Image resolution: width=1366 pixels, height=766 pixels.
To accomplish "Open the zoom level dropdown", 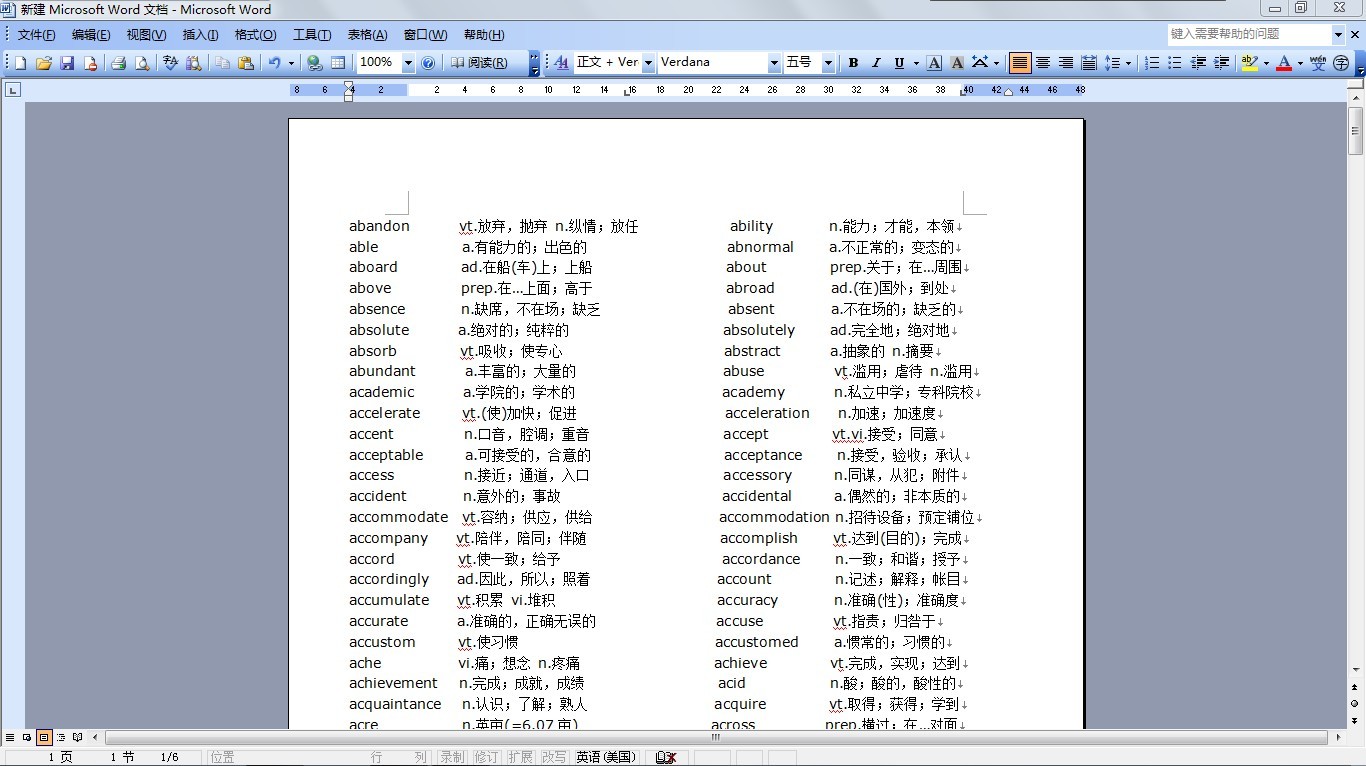I will click(x=408, y=62).
